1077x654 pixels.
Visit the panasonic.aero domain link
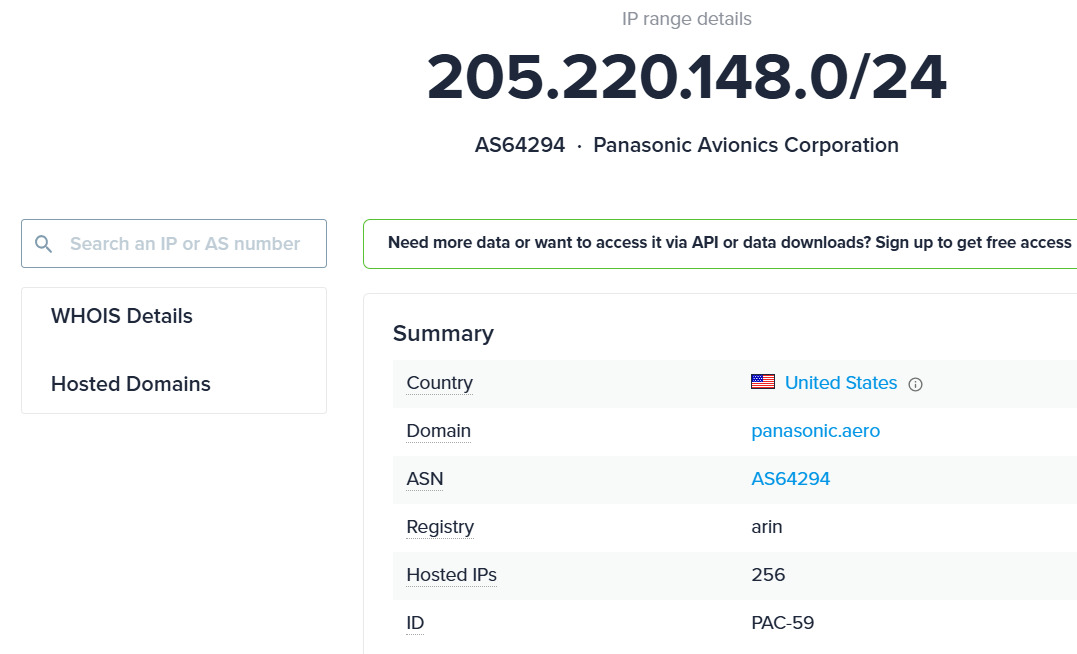[815, 431]
